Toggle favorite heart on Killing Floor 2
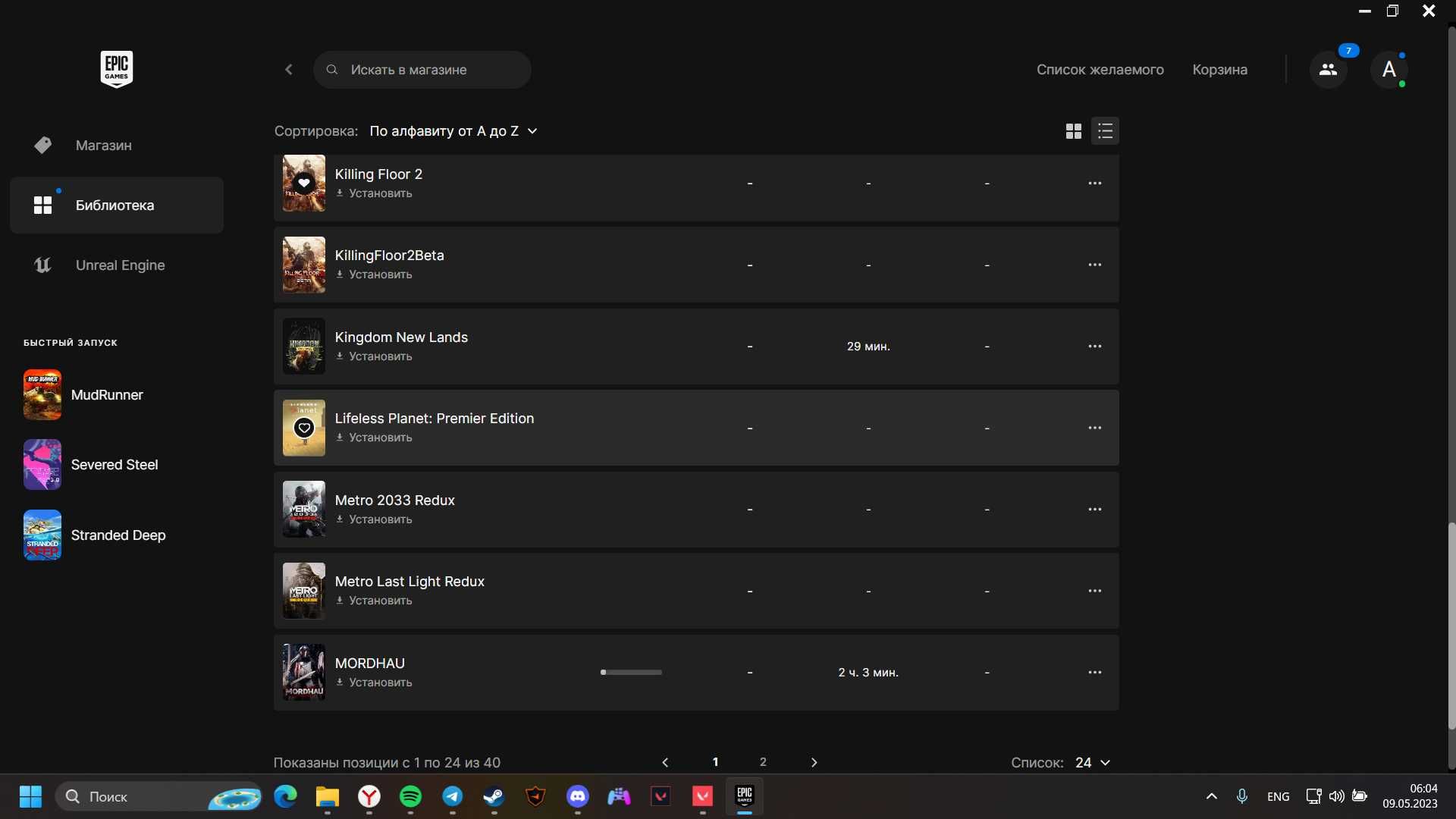 (x=304, y=183)
